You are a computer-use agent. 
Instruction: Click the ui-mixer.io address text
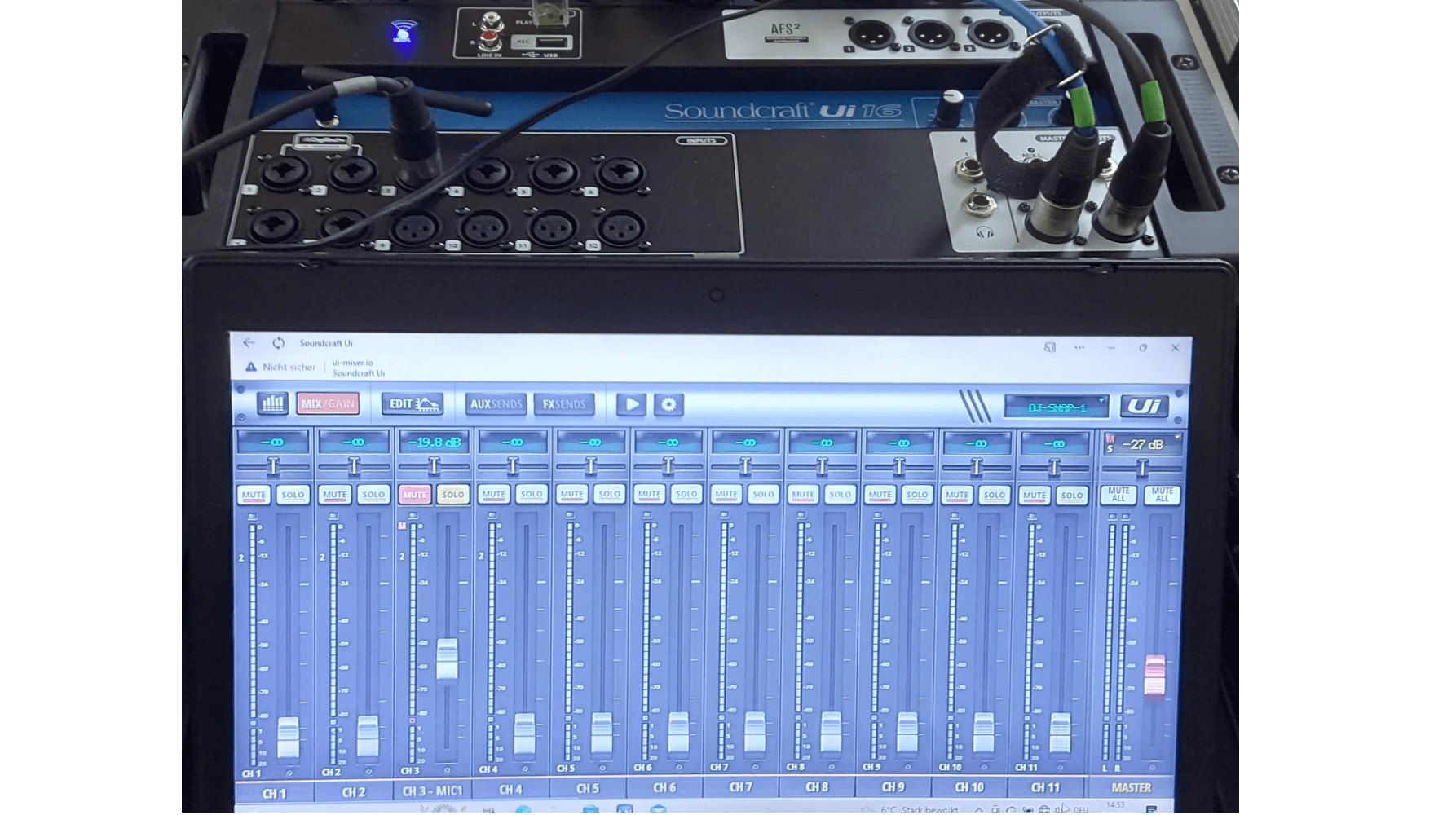[352, 363]
